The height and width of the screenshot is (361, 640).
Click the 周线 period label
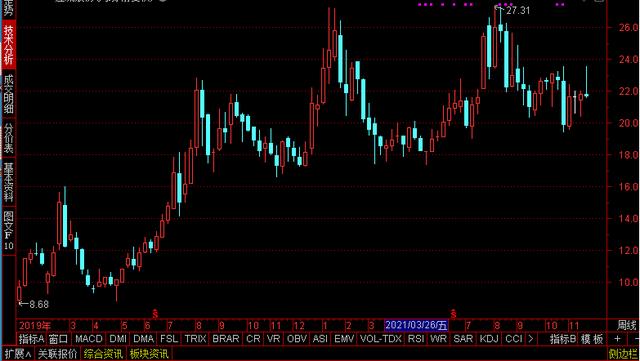(x=627, y=325)
